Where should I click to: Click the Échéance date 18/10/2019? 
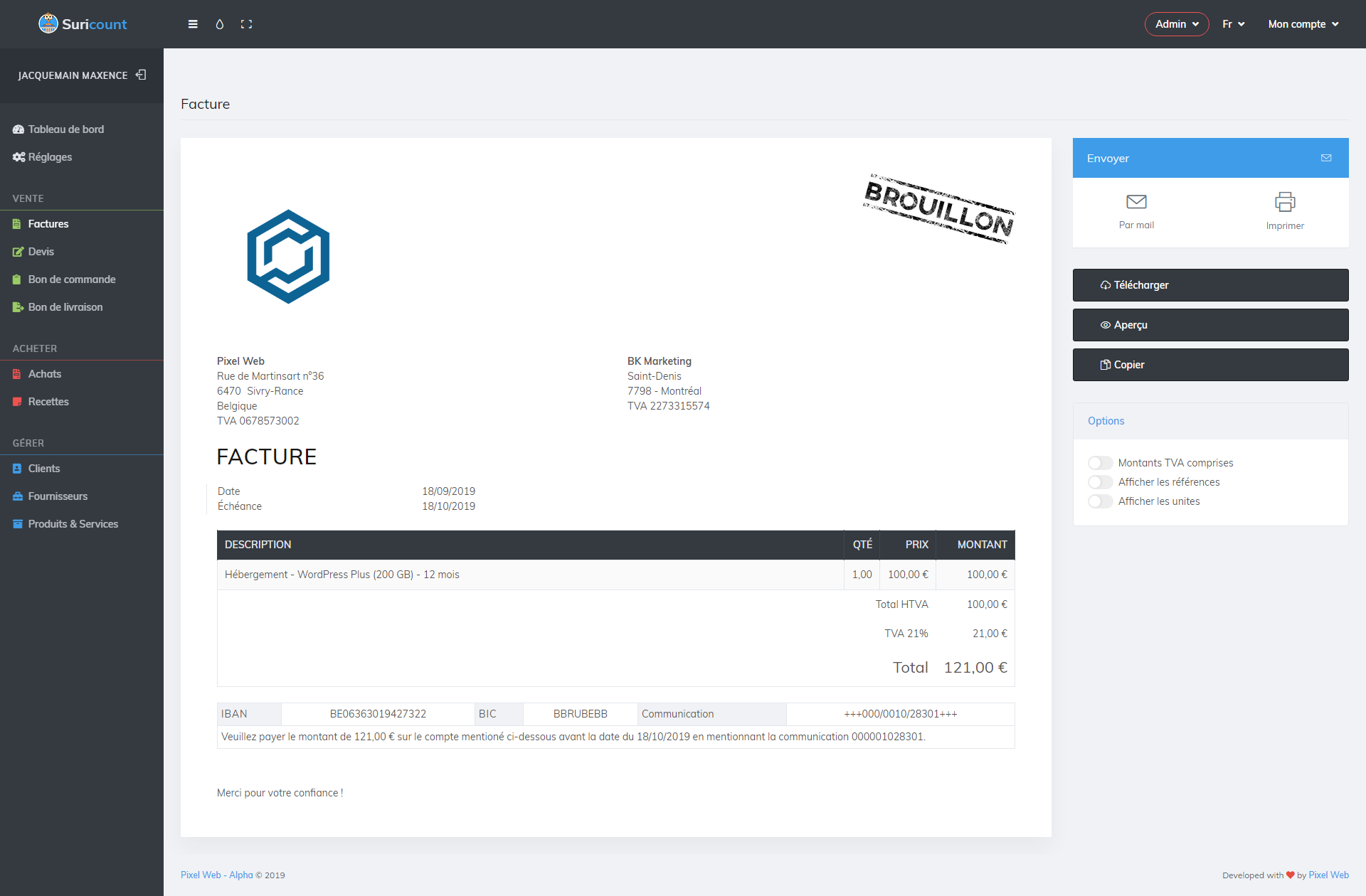[449, 506]
